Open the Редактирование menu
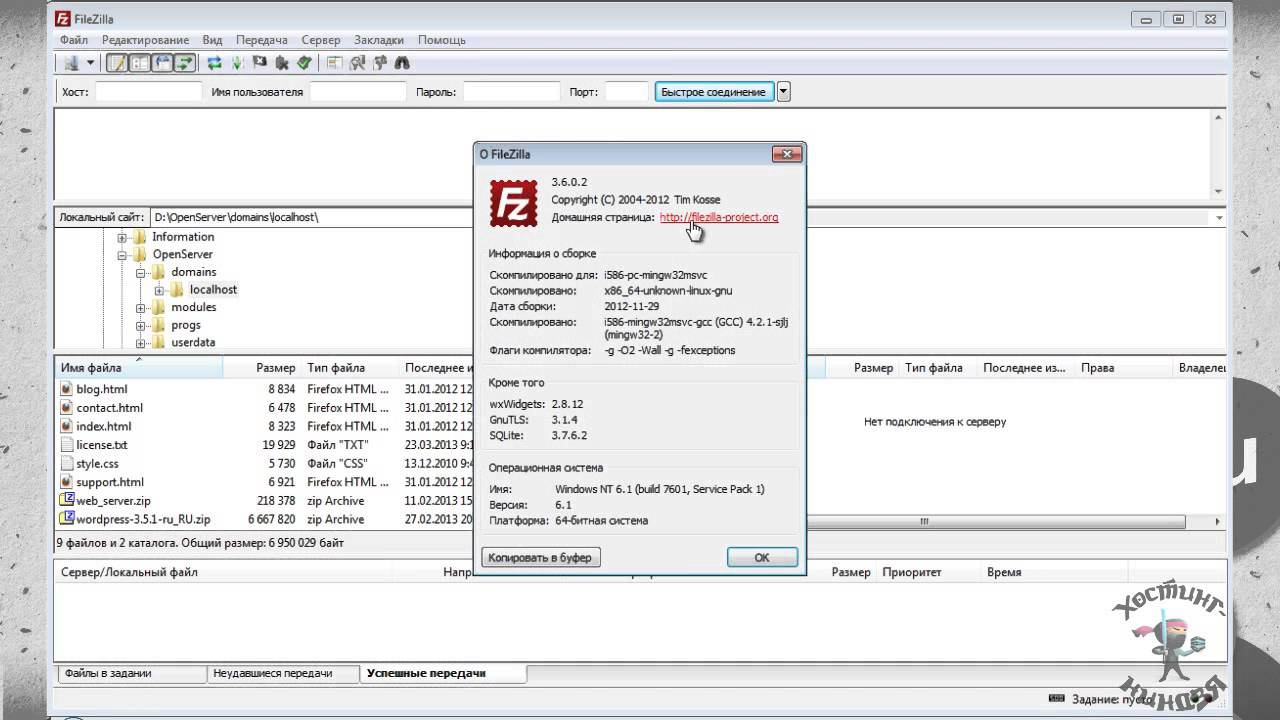The image size is (1280, 720). pyautogui.click(x=145, y=40)
